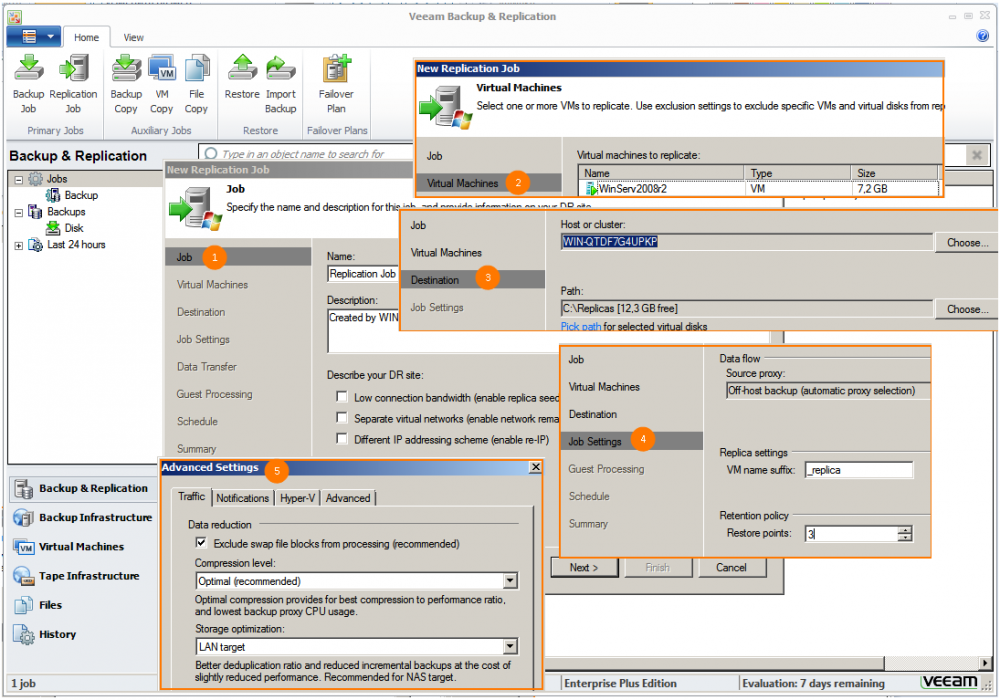The image size is (1000, 700).
Task: Click the Next > button
Action: coord(584,567)
